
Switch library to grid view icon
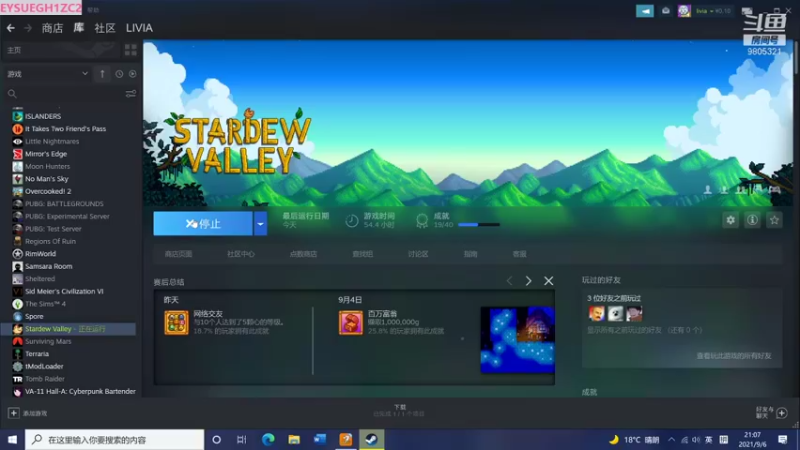(x=131, y=49)
